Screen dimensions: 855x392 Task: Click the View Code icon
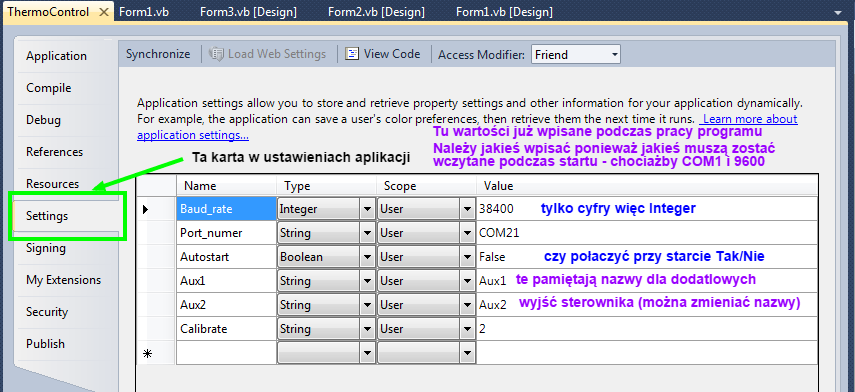[352, 54]
